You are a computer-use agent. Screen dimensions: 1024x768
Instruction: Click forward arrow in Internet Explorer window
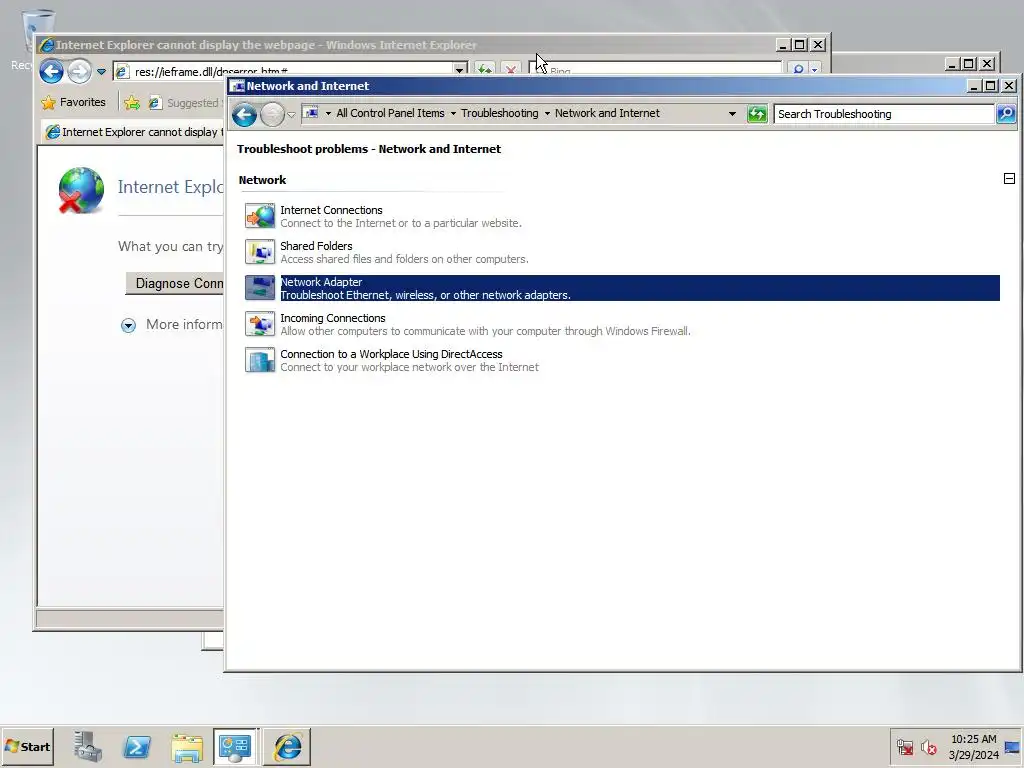pyautogui.click(x=80, y=71)
